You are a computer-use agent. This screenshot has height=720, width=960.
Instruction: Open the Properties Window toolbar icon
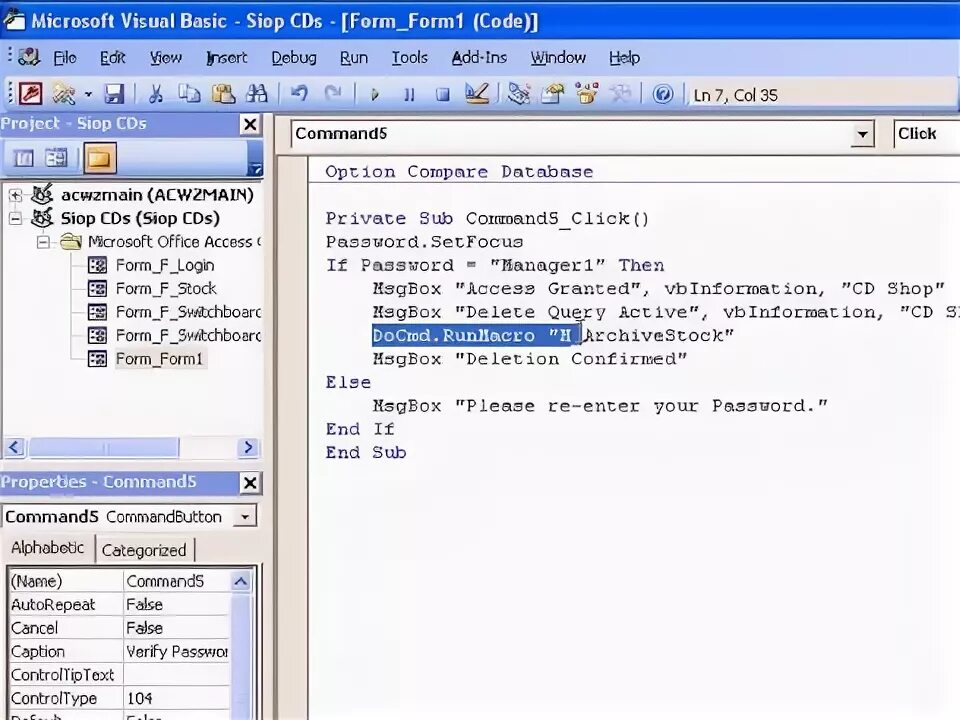click(552, 94)
